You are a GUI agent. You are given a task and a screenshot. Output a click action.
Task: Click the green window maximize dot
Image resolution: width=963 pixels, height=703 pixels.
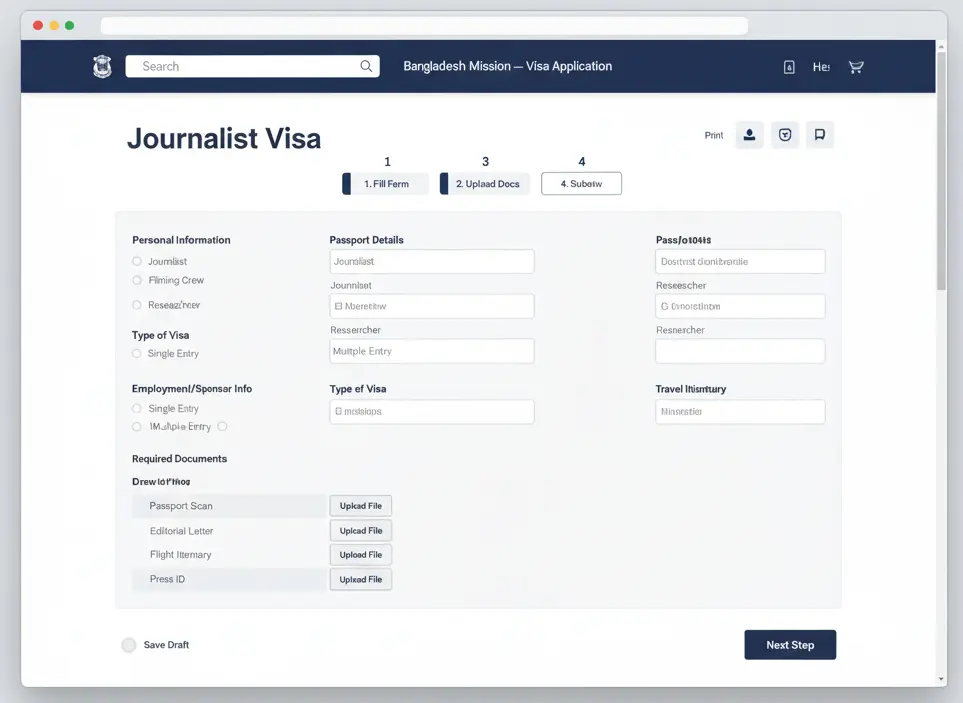(x=69, y=25)
